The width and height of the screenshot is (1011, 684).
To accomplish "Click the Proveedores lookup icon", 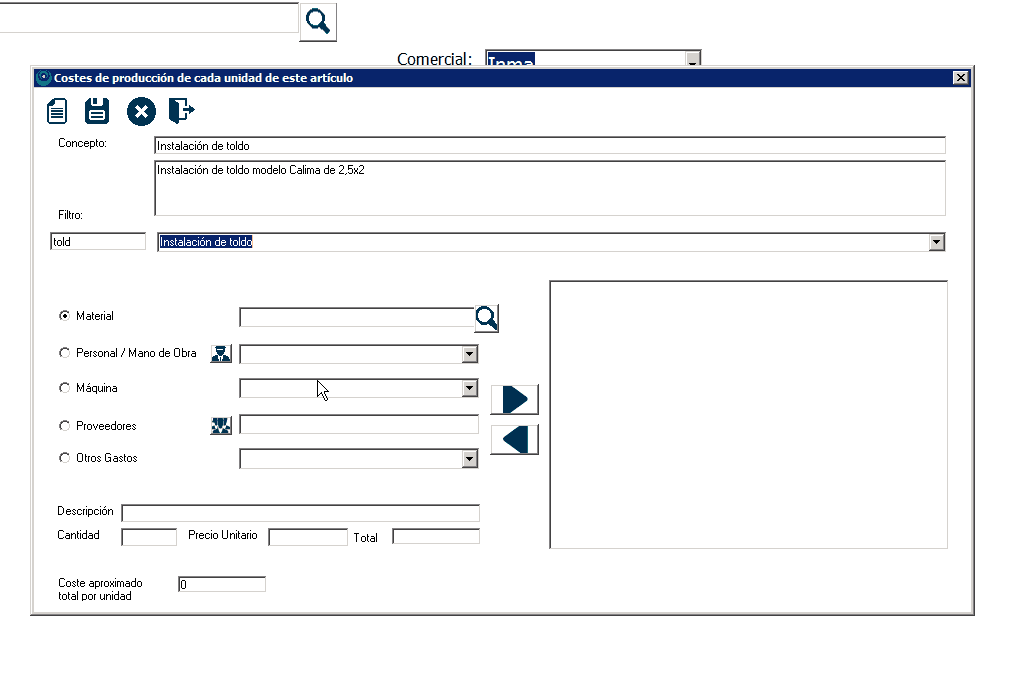I will (221, 426).
